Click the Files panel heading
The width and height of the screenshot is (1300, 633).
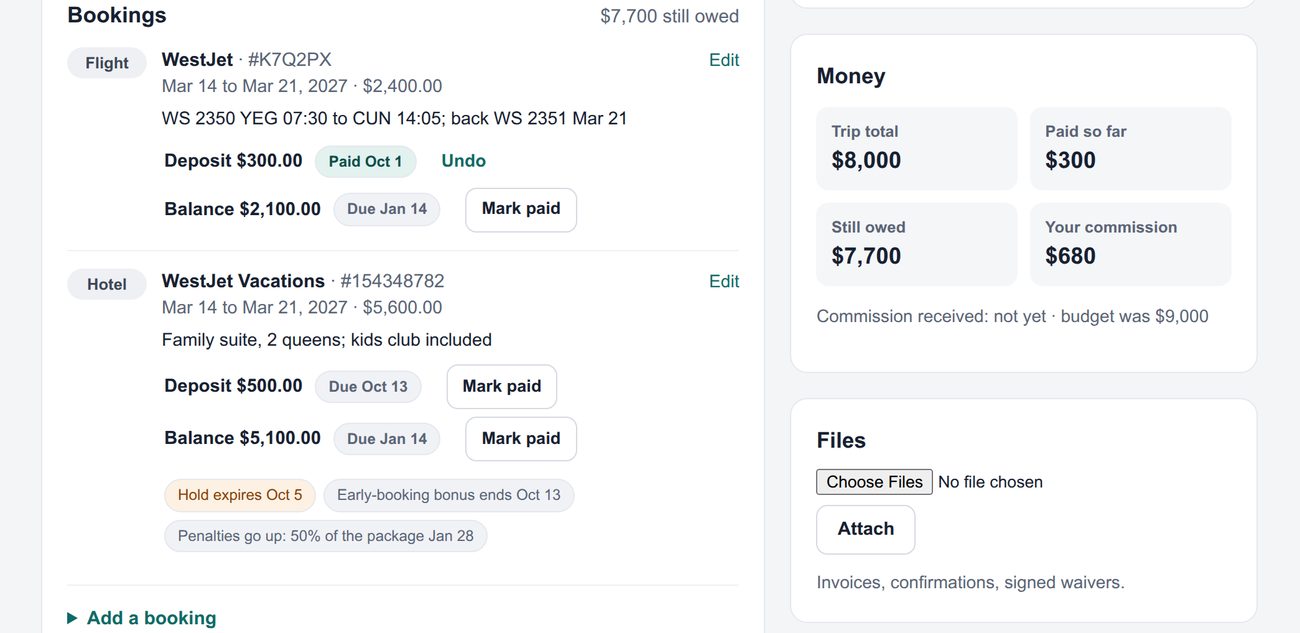click(841, 440)
